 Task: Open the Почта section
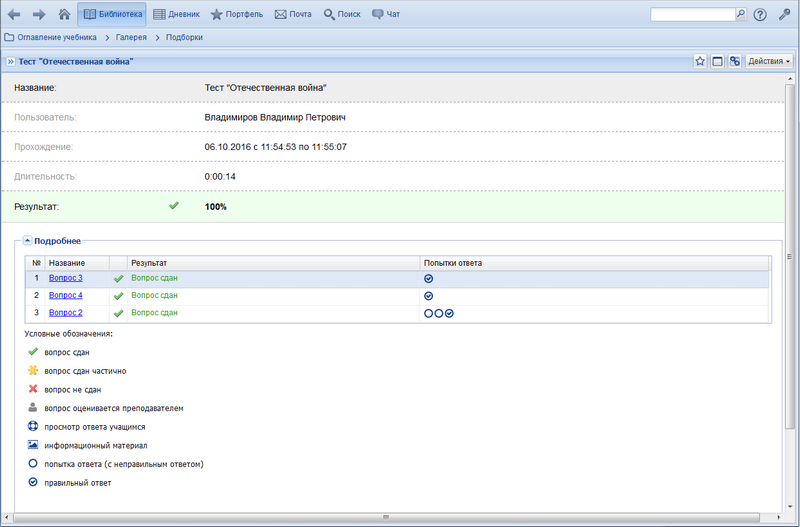tap(292, 15)
